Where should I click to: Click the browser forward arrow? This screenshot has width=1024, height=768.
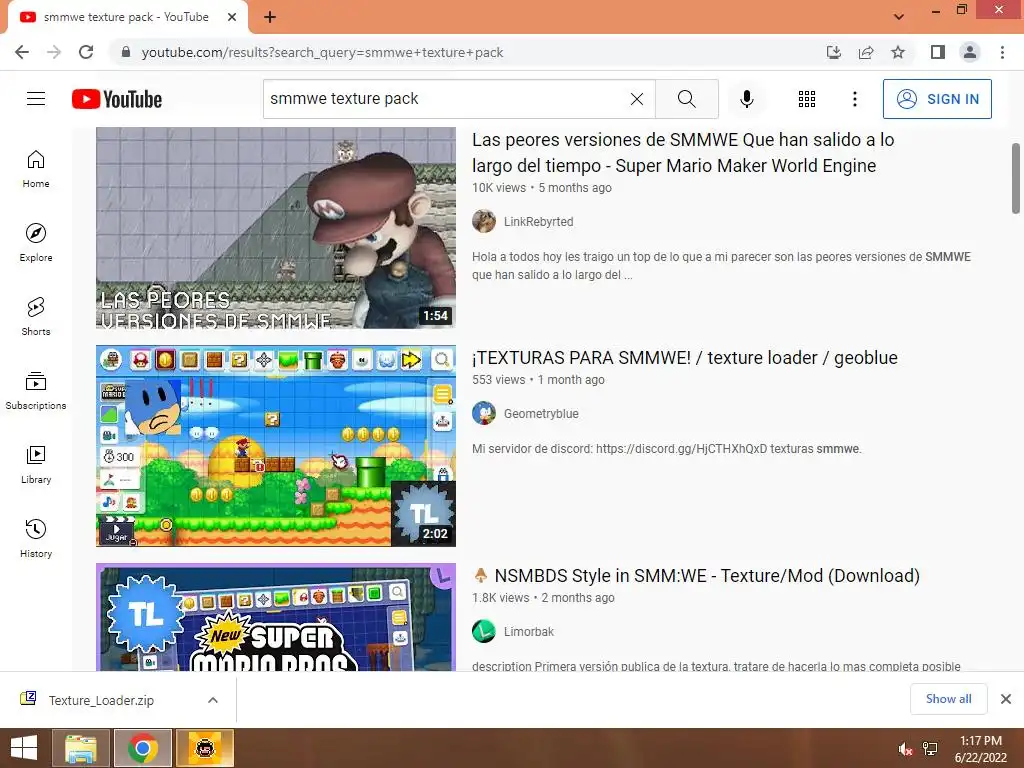pyautogui.click(x=54, y=52)
